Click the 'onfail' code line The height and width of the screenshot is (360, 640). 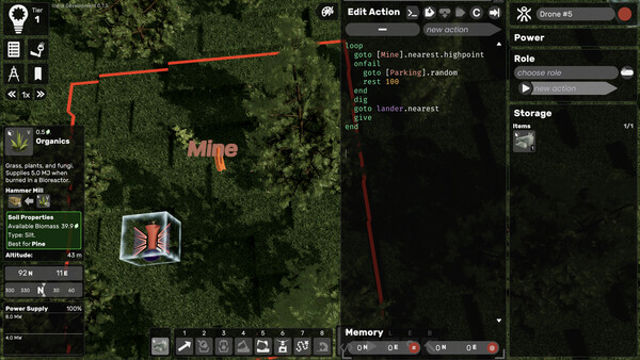[x=367, y=64]
